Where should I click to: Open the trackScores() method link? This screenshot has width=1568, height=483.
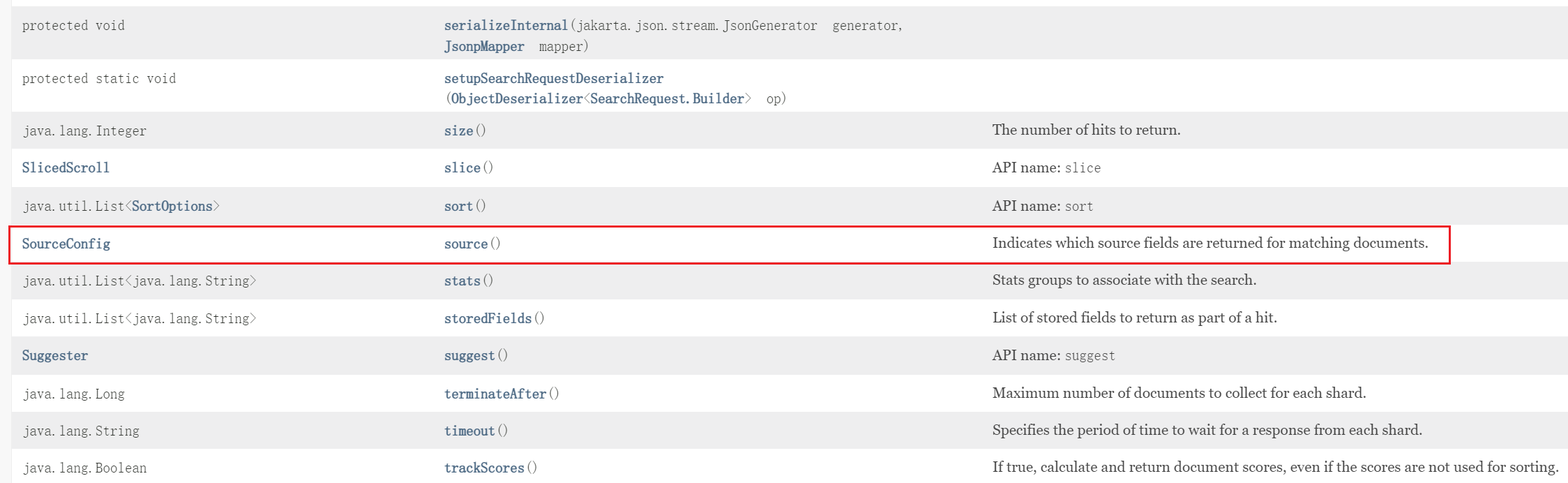click(484, 468)
